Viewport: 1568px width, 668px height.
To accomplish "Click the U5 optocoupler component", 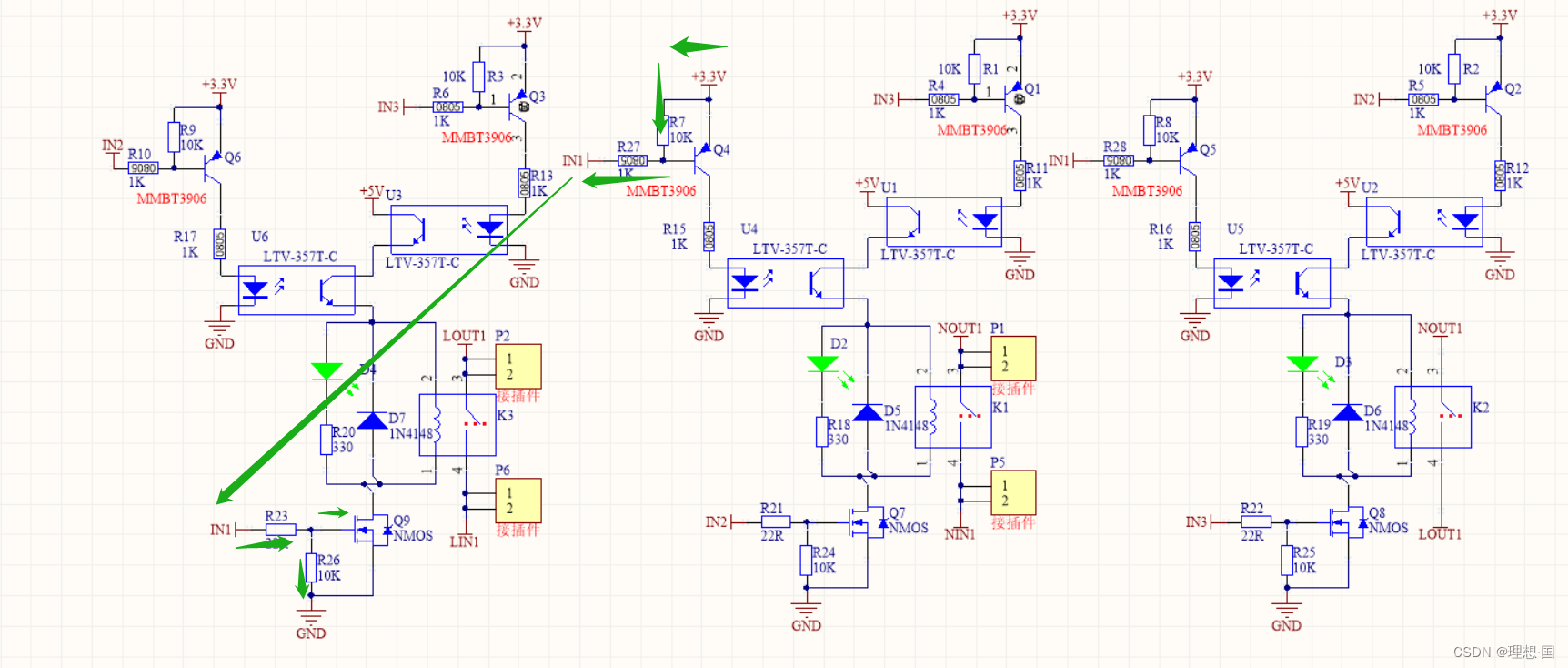I will point(1272,283).
